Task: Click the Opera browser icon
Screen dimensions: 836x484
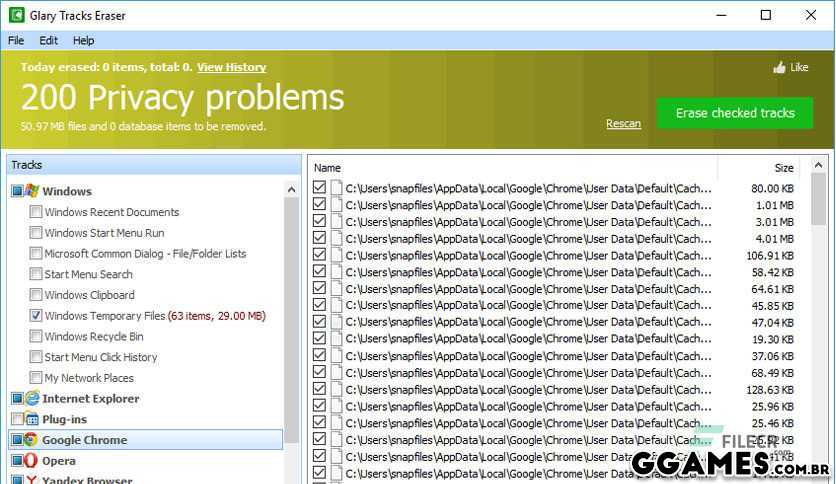Action: click(32, 461)
